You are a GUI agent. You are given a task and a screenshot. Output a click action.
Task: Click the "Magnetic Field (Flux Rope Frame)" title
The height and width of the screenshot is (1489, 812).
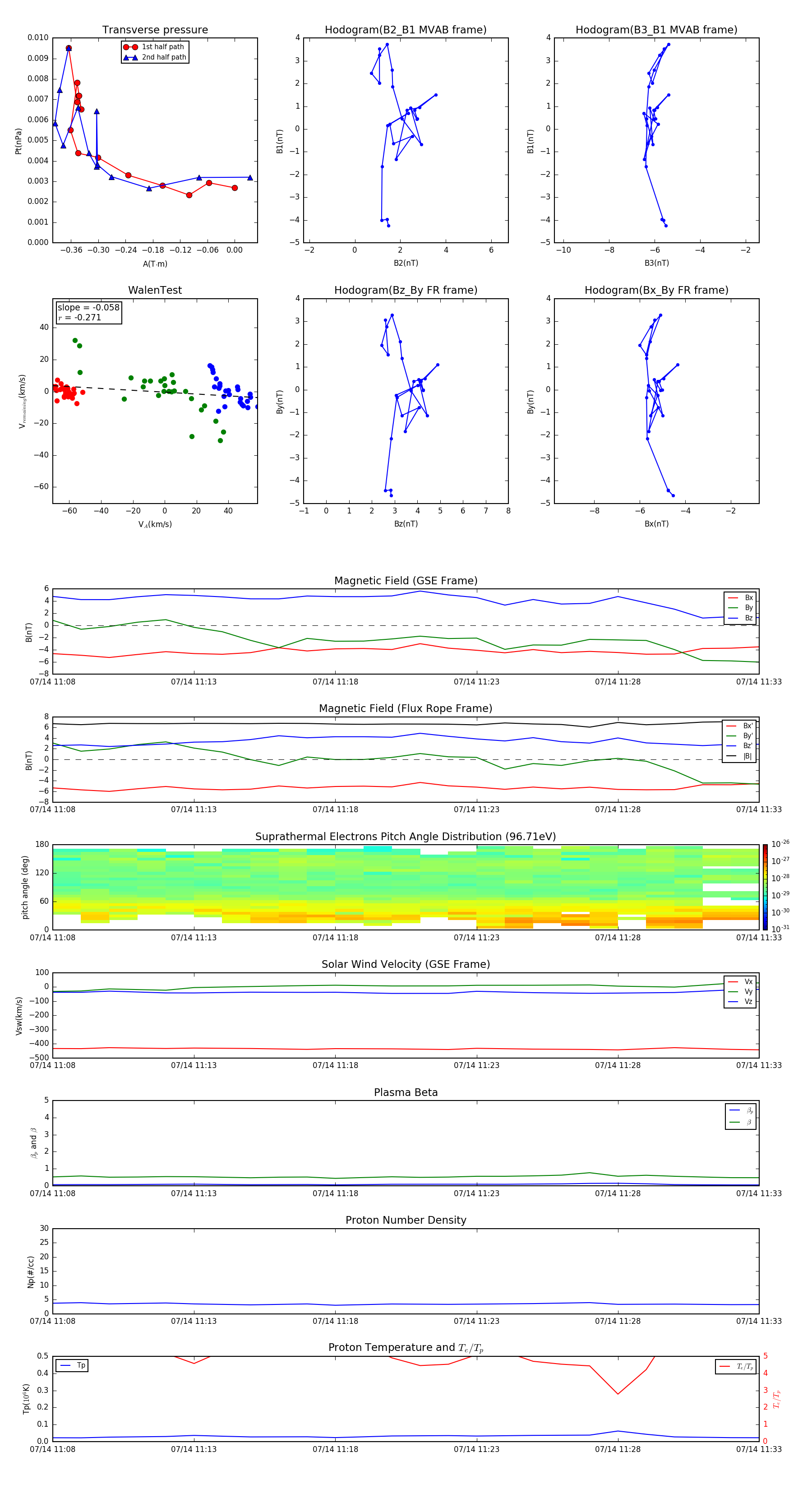[x=406, y=709]
